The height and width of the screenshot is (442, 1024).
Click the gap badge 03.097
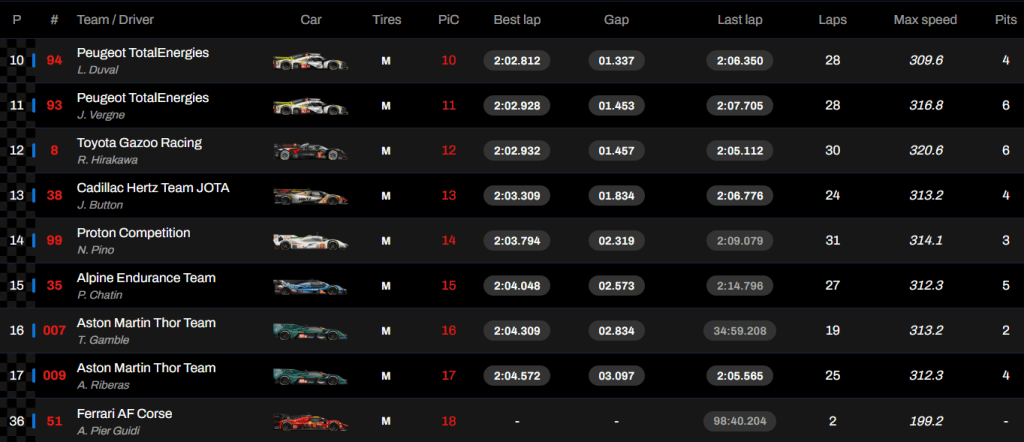pos(616,376)
